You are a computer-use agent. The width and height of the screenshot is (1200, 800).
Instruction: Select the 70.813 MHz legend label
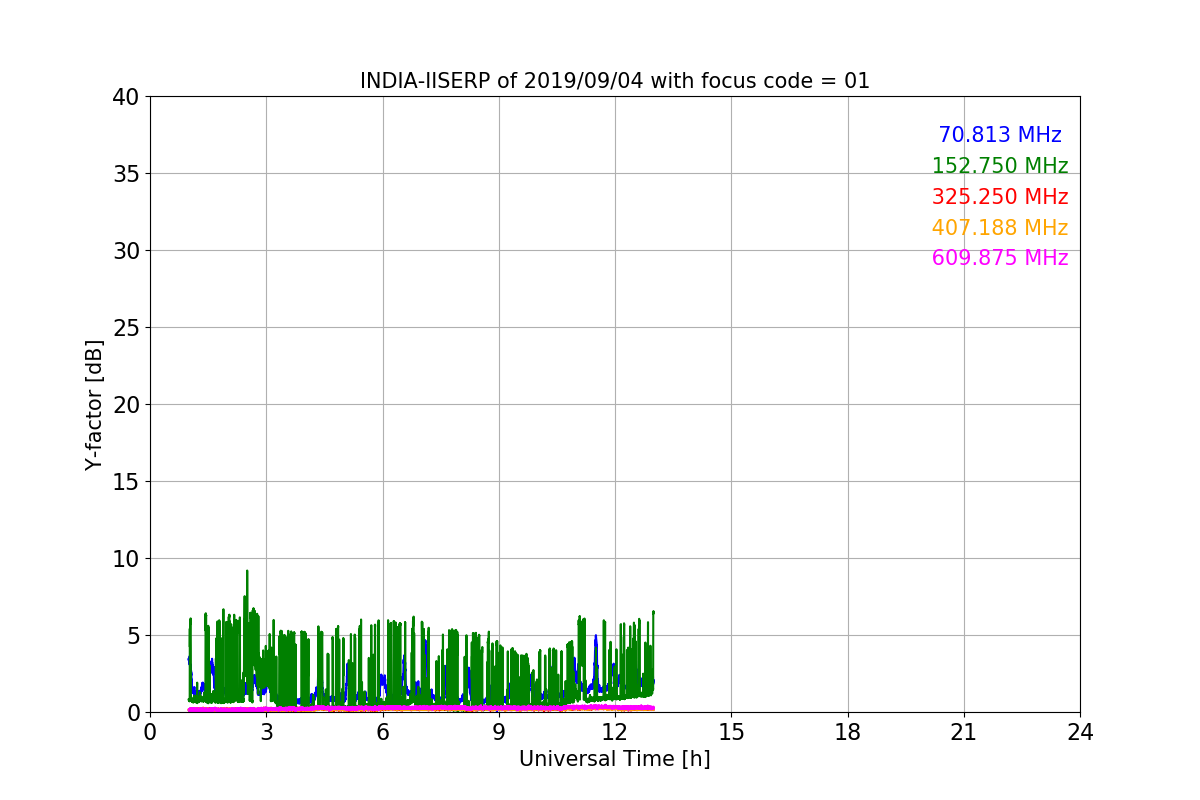[x=1000, y=135]
